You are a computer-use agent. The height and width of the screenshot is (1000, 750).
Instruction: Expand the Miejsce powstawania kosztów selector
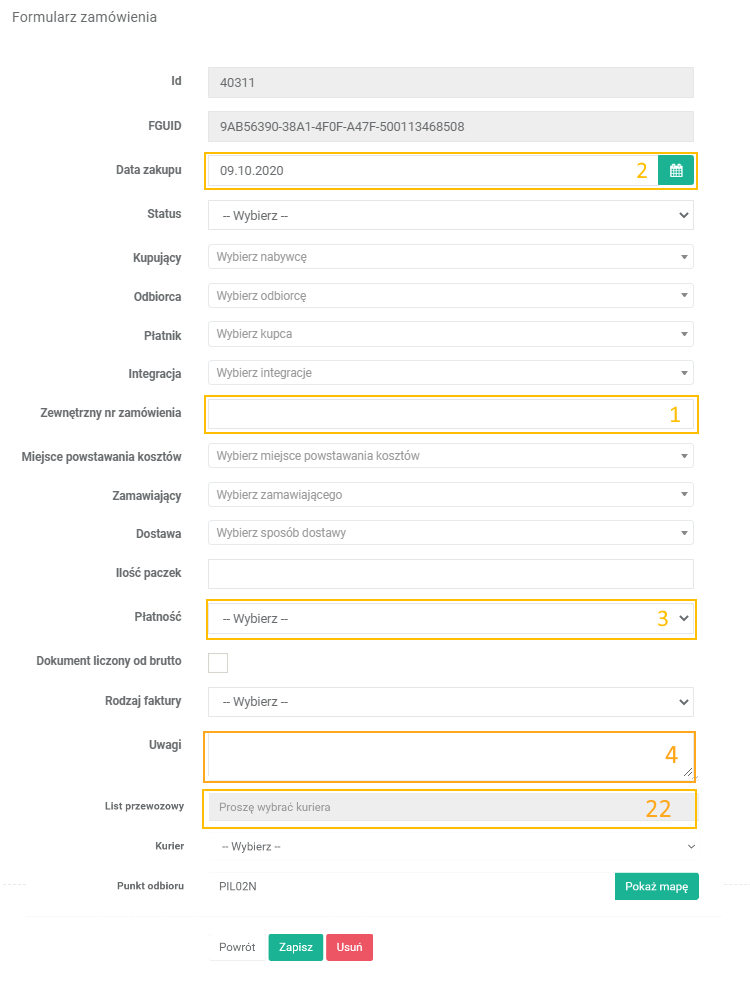450,456
